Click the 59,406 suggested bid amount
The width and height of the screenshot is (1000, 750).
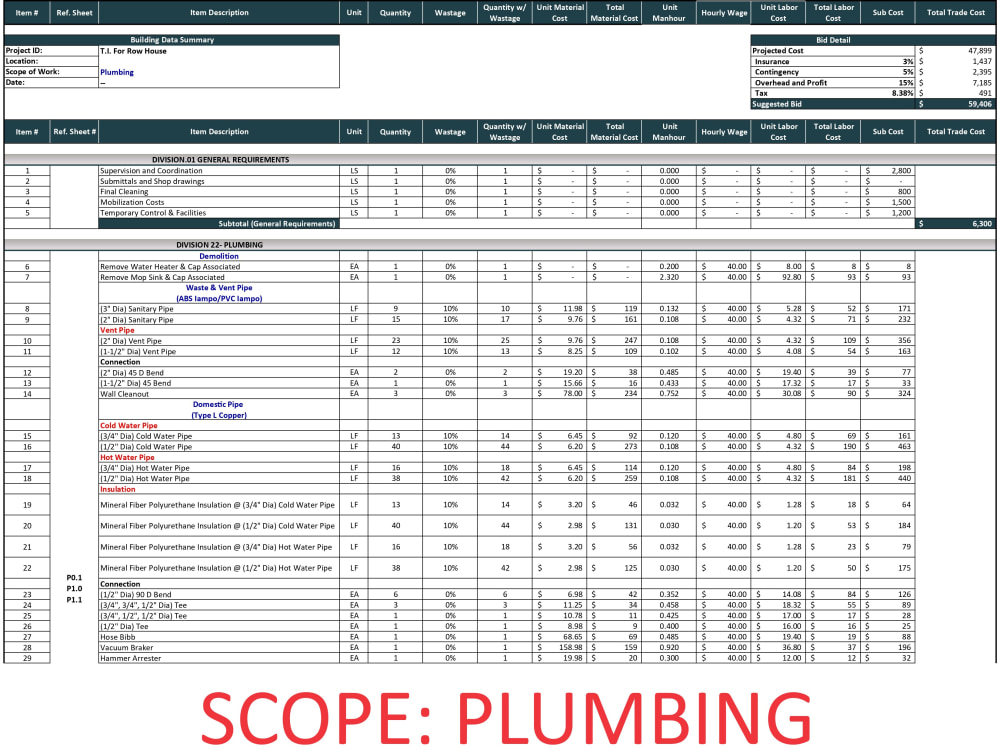pyautogui.click(x=980, y=104)
